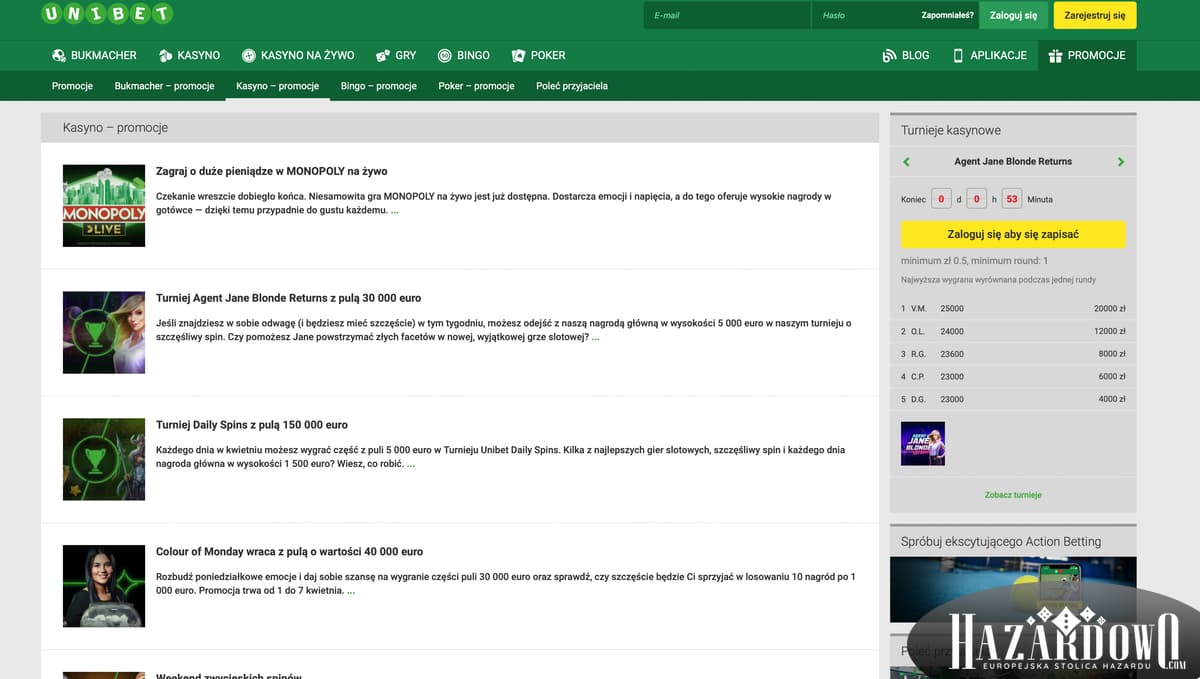Click the Poker cards icon
The width and height of the screenshot is (1200, 679).
point(518,56)
